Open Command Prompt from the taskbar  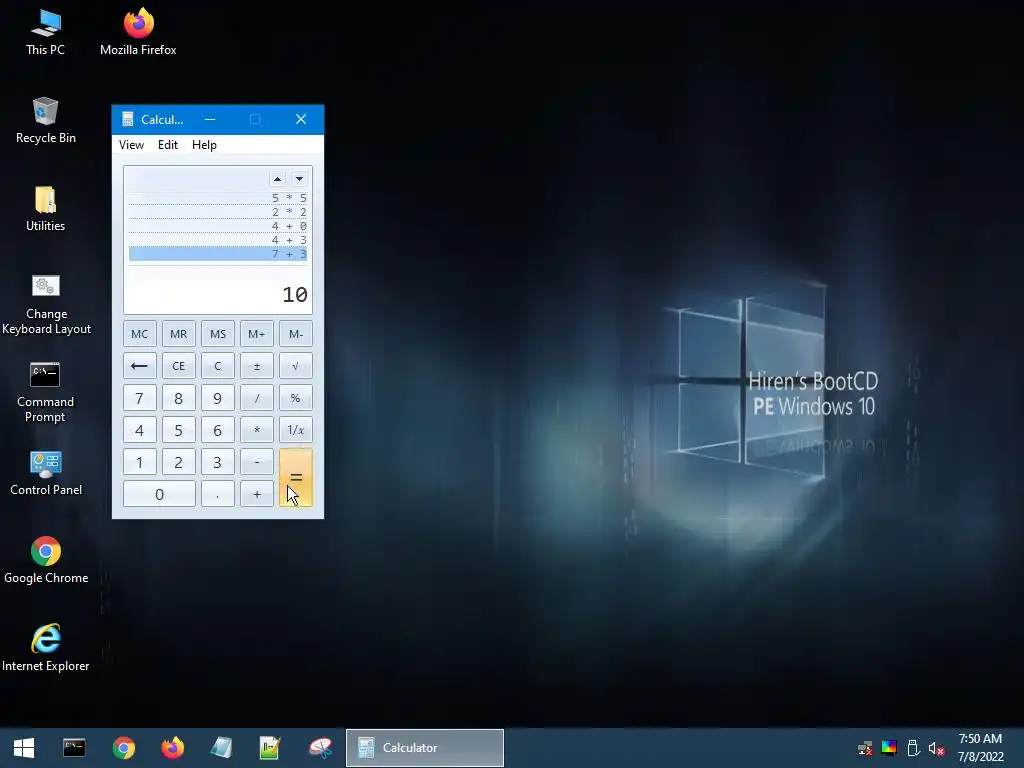pyautogui.click(x=74, y=748)
